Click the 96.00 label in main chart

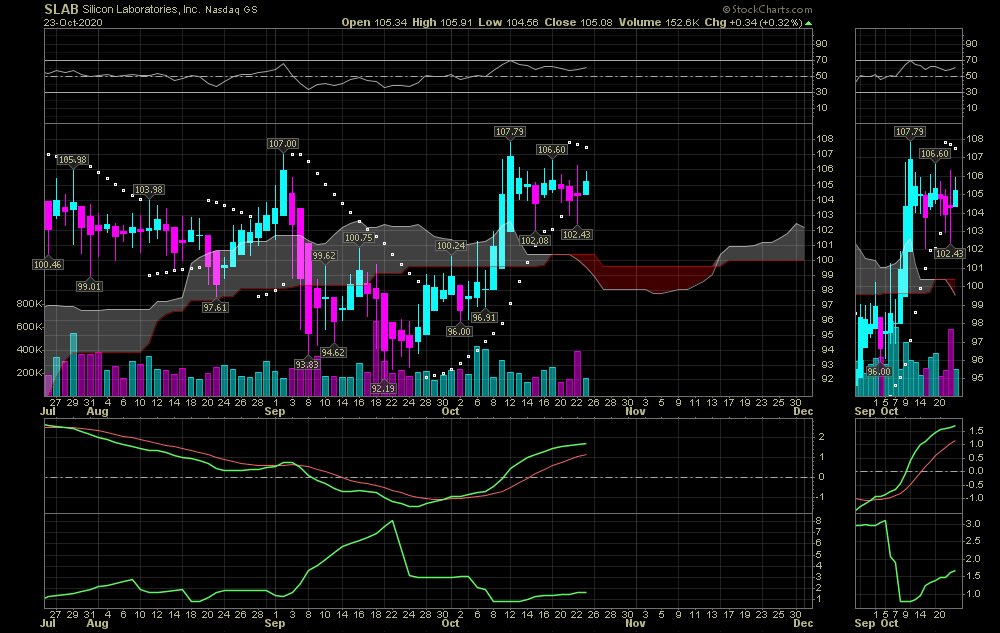(459, 331)
